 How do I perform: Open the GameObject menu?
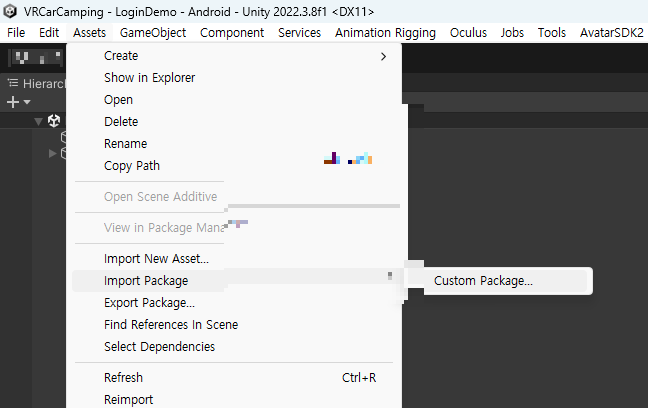point(153,33)
